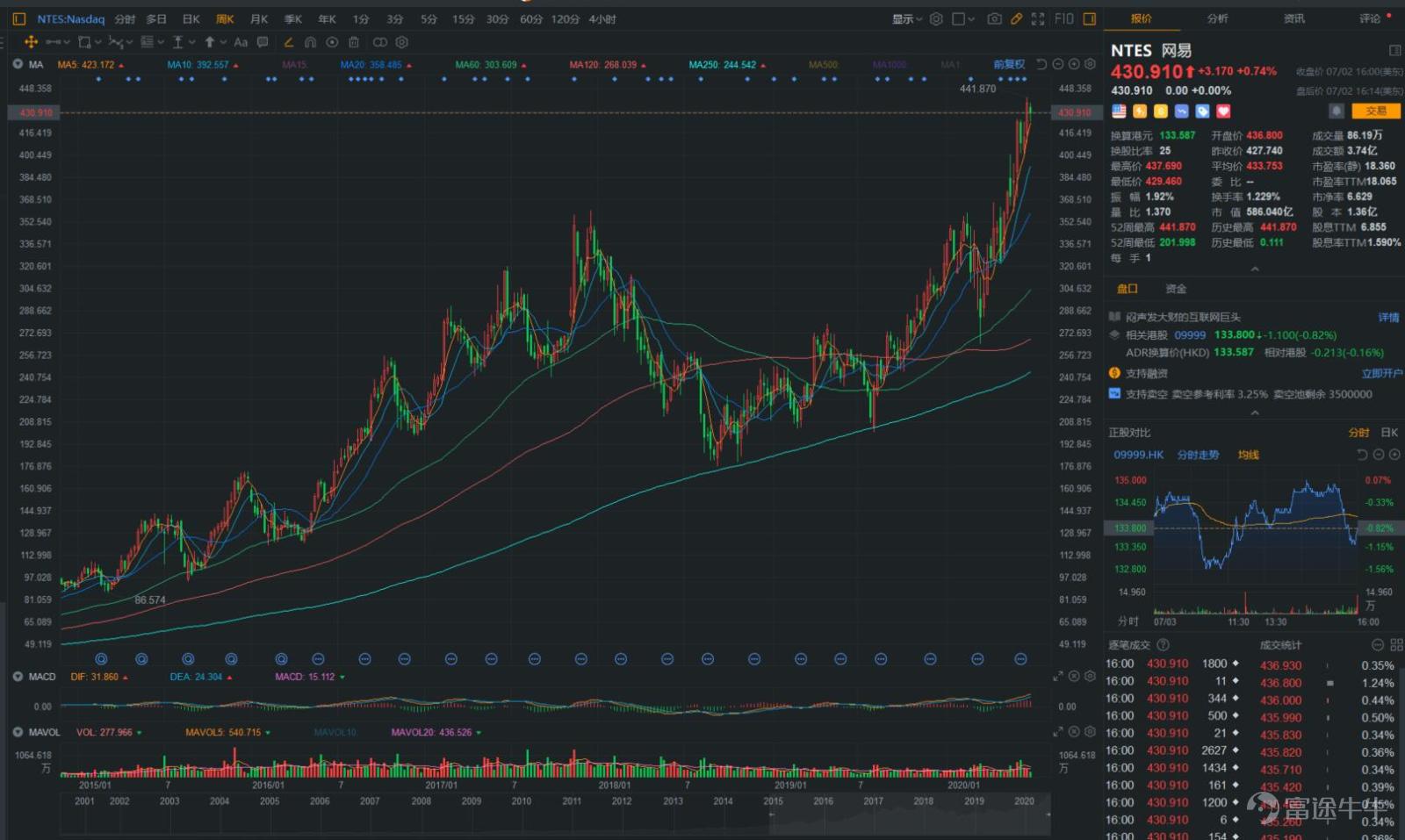
Task: Toggle the MA15 line visibility
Action: 294,65
